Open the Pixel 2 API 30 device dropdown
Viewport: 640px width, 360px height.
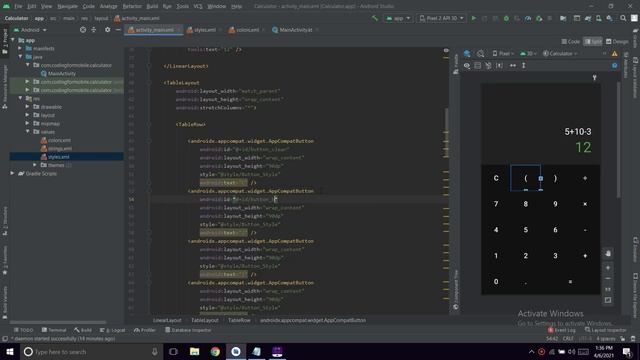click(441, 18)
